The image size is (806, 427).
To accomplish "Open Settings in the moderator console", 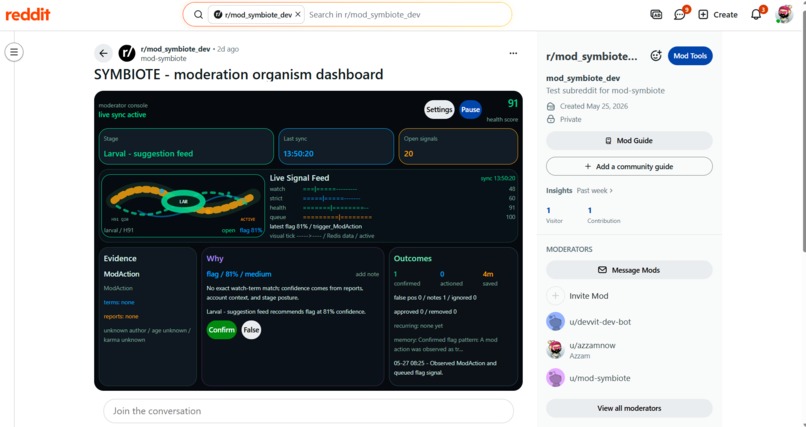I will pos(439,109).
